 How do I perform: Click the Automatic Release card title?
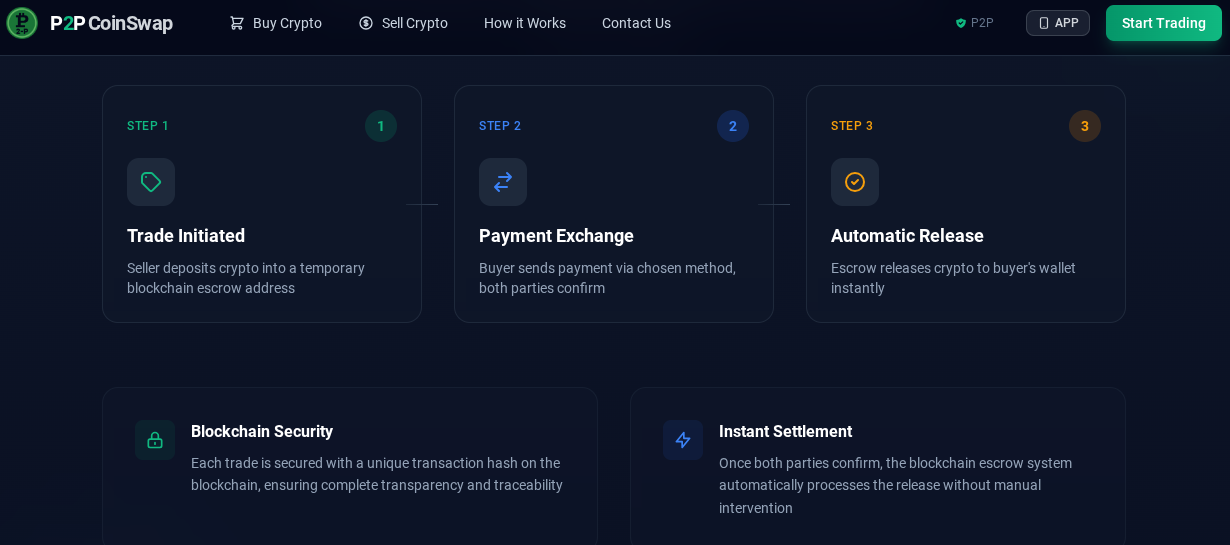coord(907,236)
